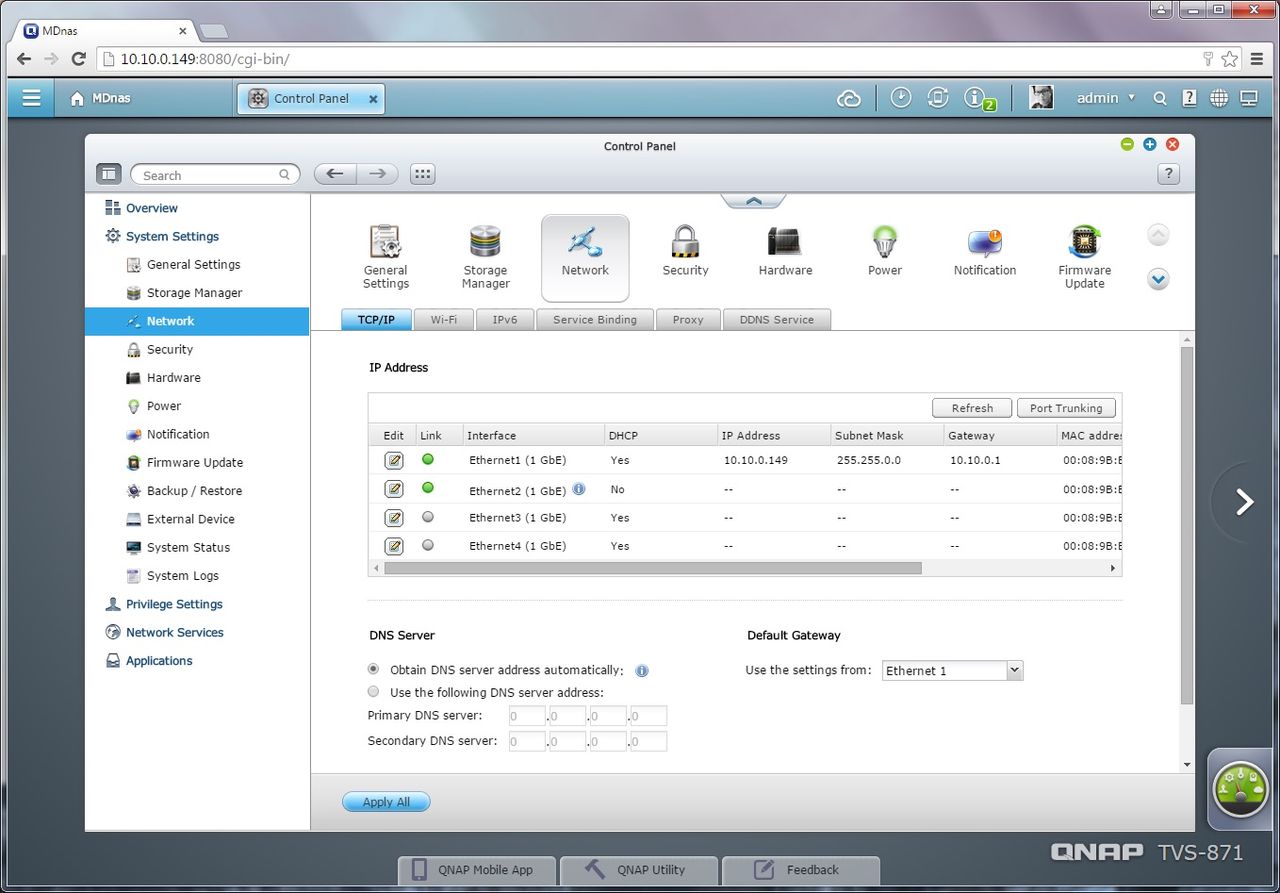Open admin user dropdown menu

pyautogui.click(x=1105, y=98)
